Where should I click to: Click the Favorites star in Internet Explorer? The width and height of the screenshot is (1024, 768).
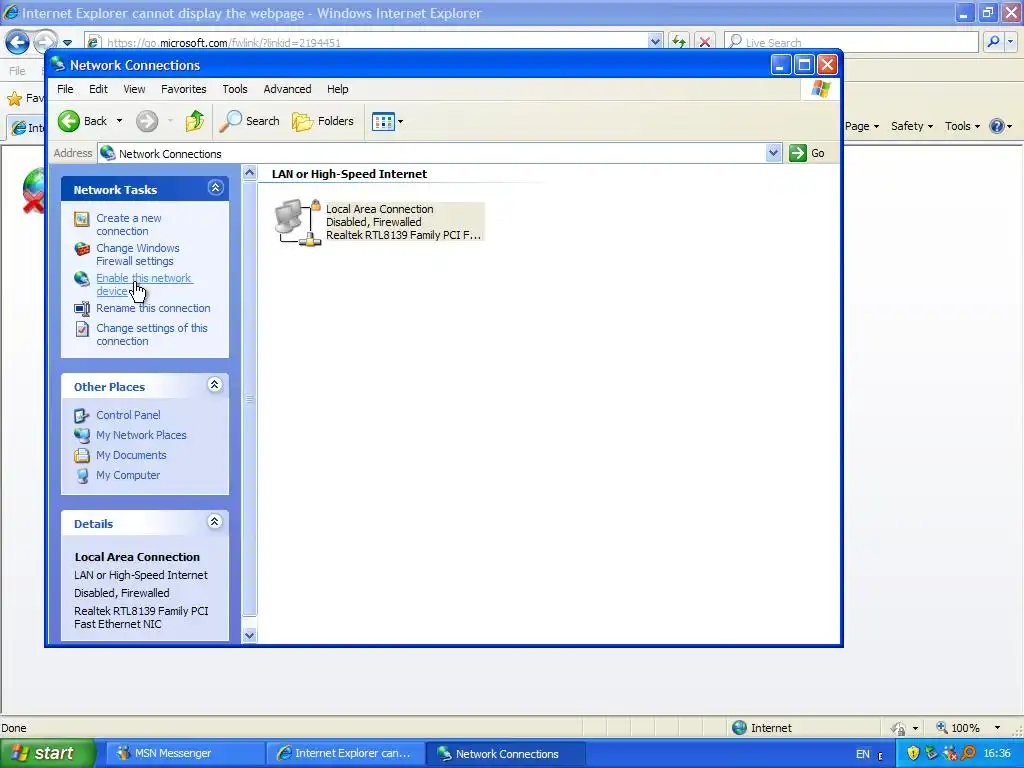pyautogui.click(x=14, y=99)
